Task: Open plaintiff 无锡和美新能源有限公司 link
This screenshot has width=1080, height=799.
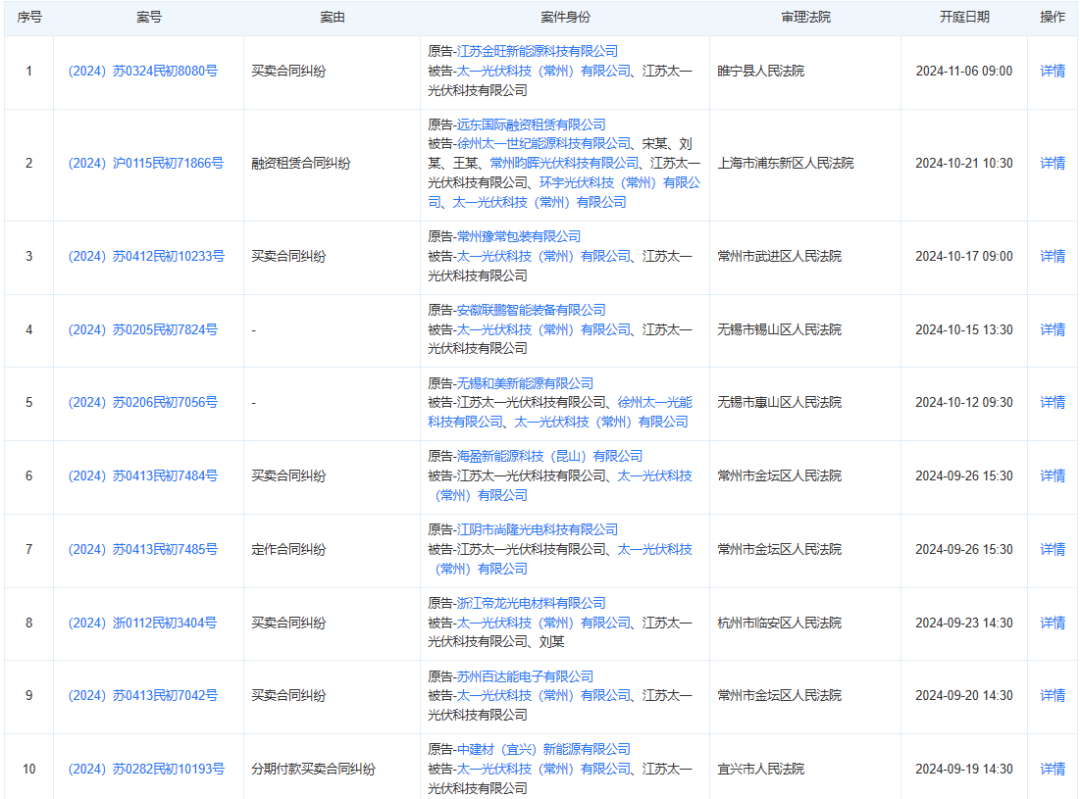Action: coord(525,383)
